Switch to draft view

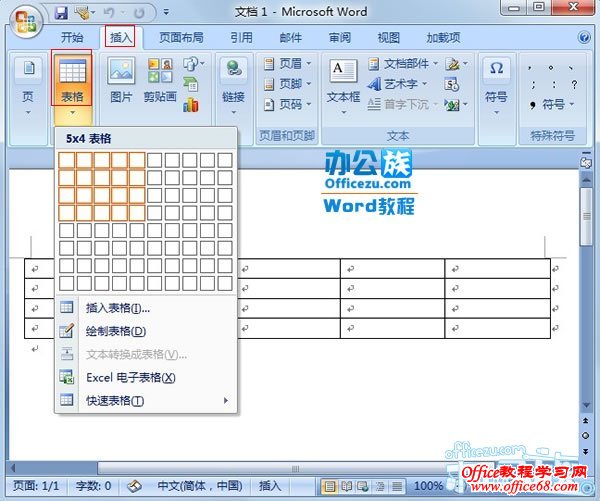[396, 486]
